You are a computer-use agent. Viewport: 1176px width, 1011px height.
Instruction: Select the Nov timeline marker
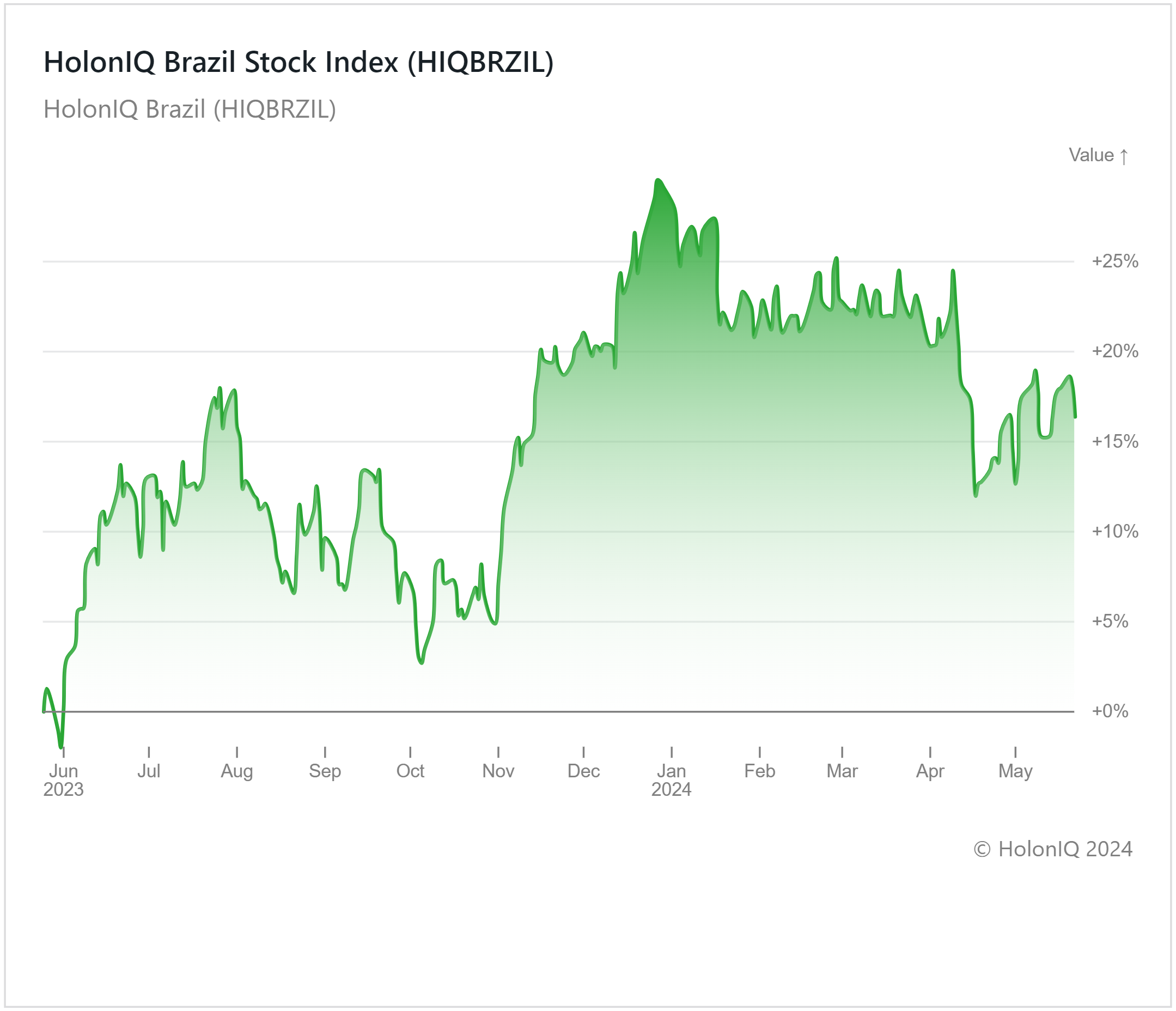(498, 771)
